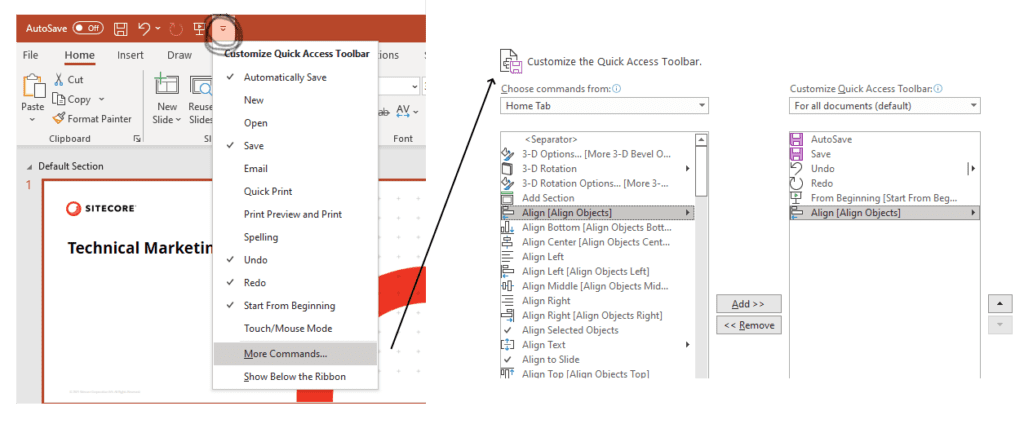
Task: Select 3-D Options... command in the list
Action: pos(597,154)
